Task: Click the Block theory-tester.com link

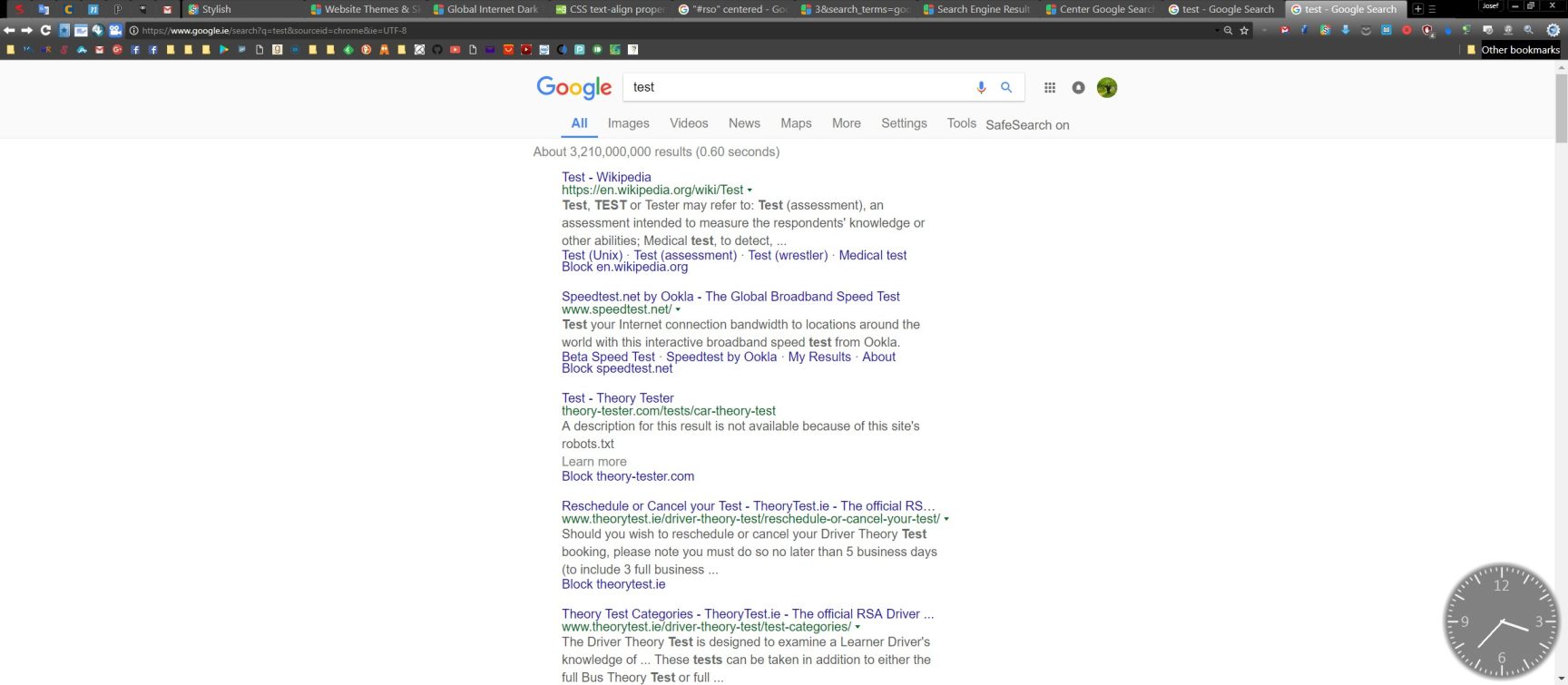Action: coord(628,476)
